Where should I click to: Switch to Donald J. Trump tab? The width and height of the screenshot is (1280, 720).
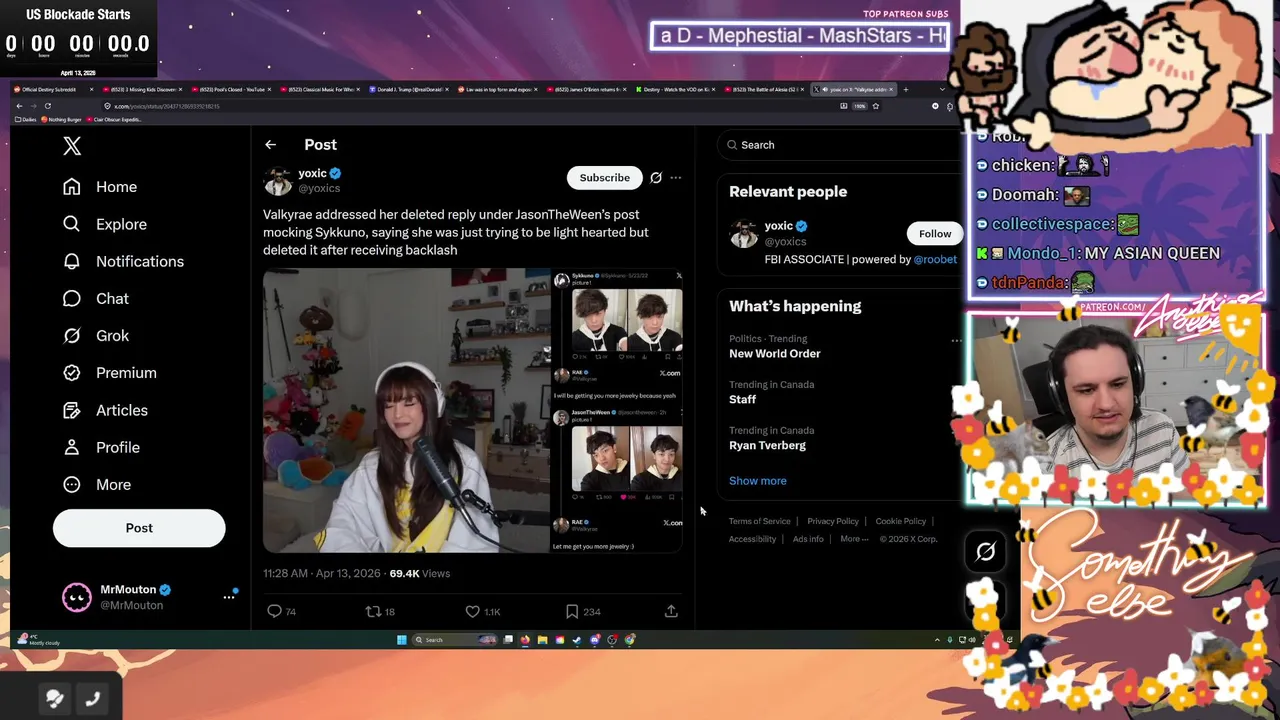click(407, 89)
